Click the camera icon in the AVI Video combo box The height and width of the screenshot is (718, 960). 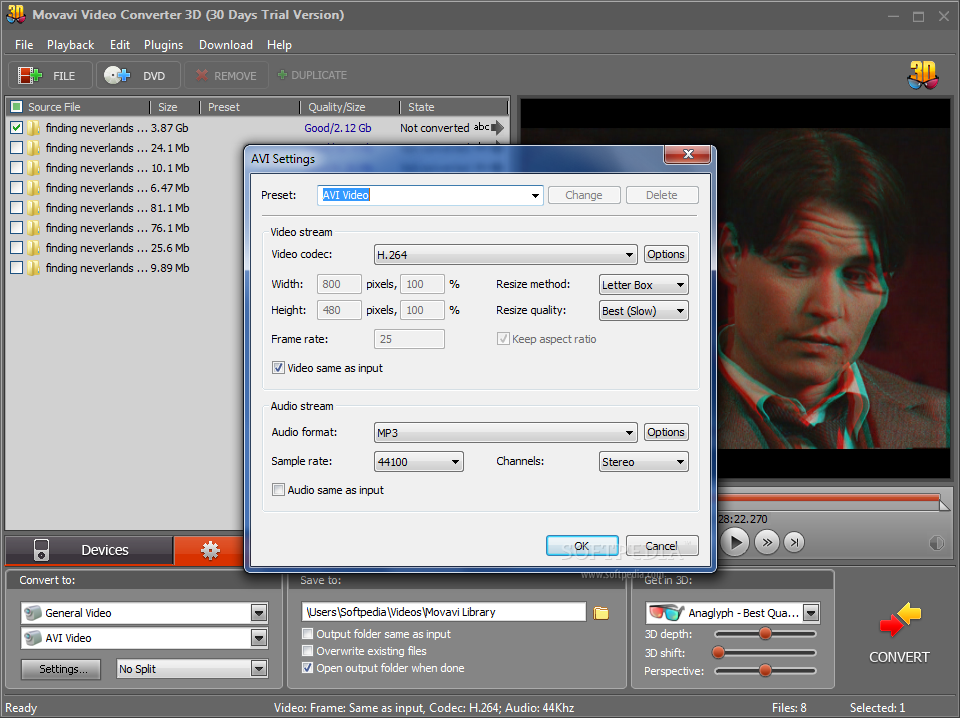[x=33, y=638]
